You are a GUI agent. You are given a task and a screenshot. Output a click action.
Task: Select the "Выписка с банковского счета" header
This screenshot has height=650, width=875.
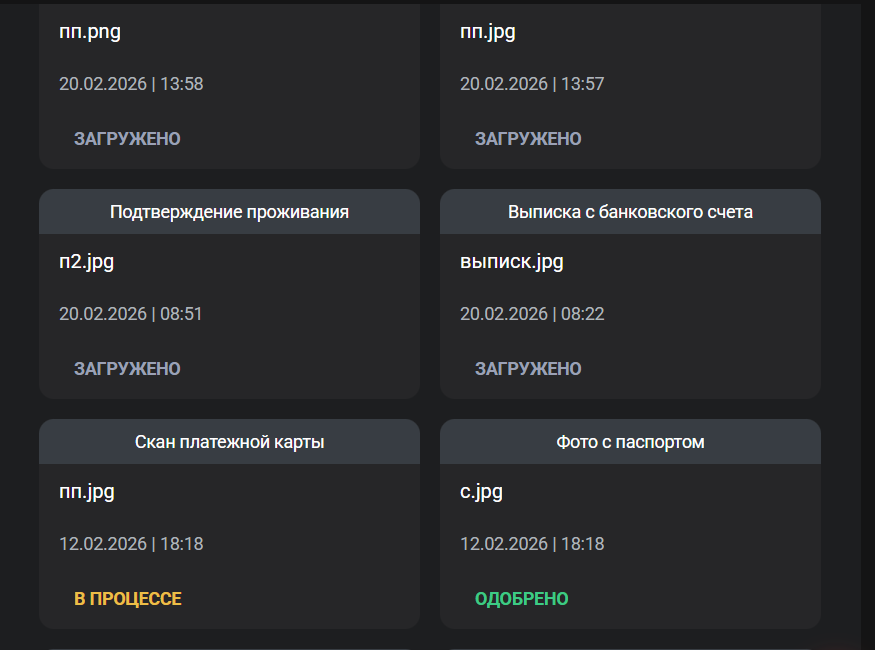click(x=630, y=212)
